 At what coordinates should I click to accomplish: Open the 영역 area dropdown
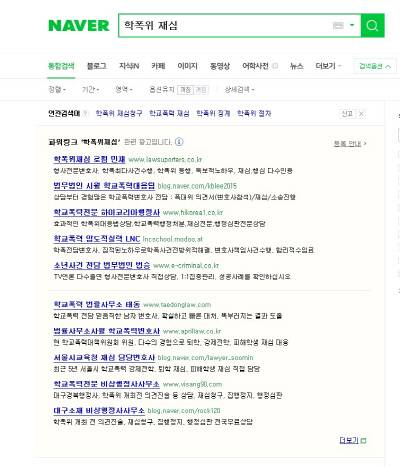[x=124, y=89]
